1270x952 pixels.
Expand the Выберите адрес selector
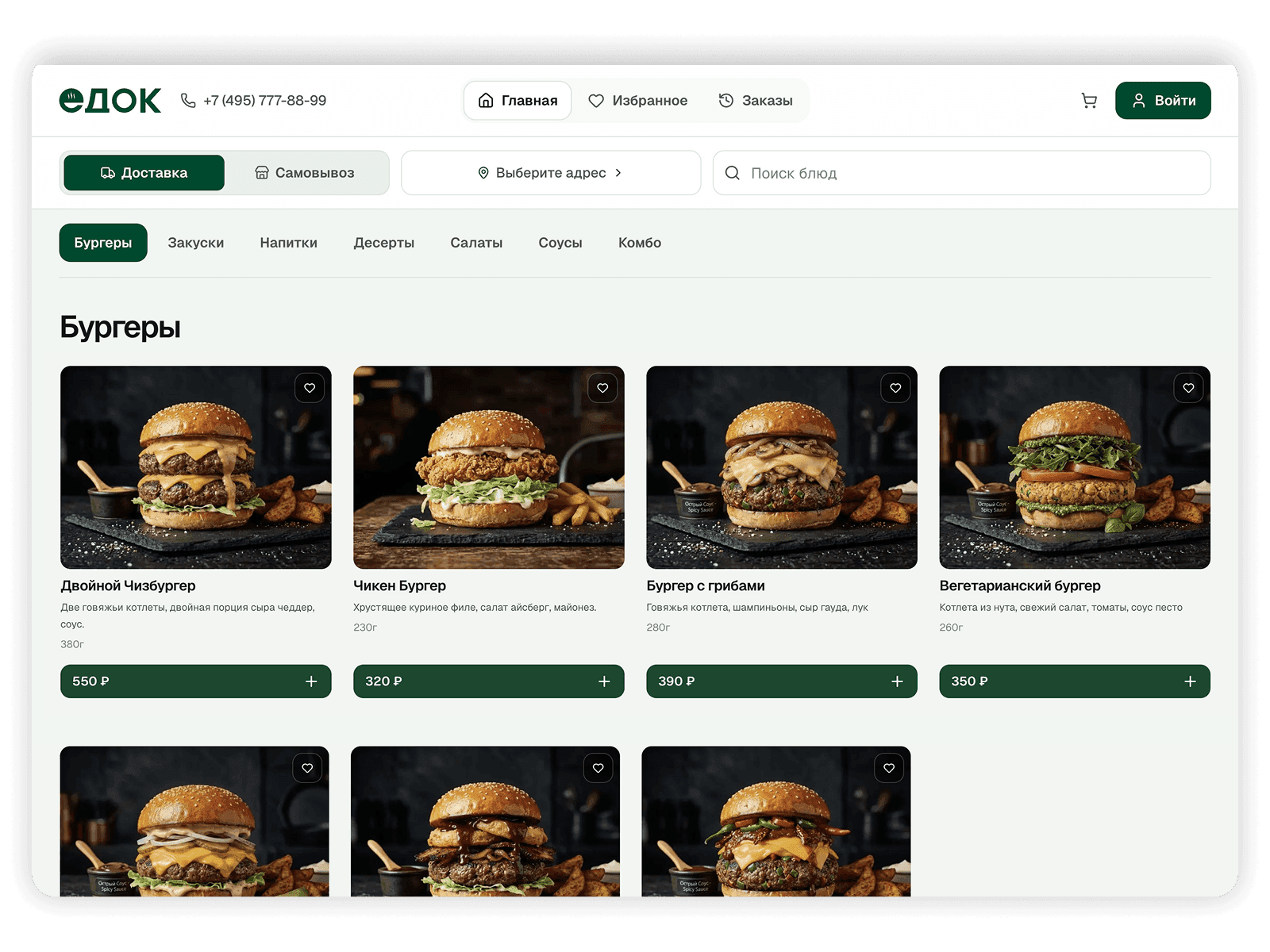click(551, 173)
